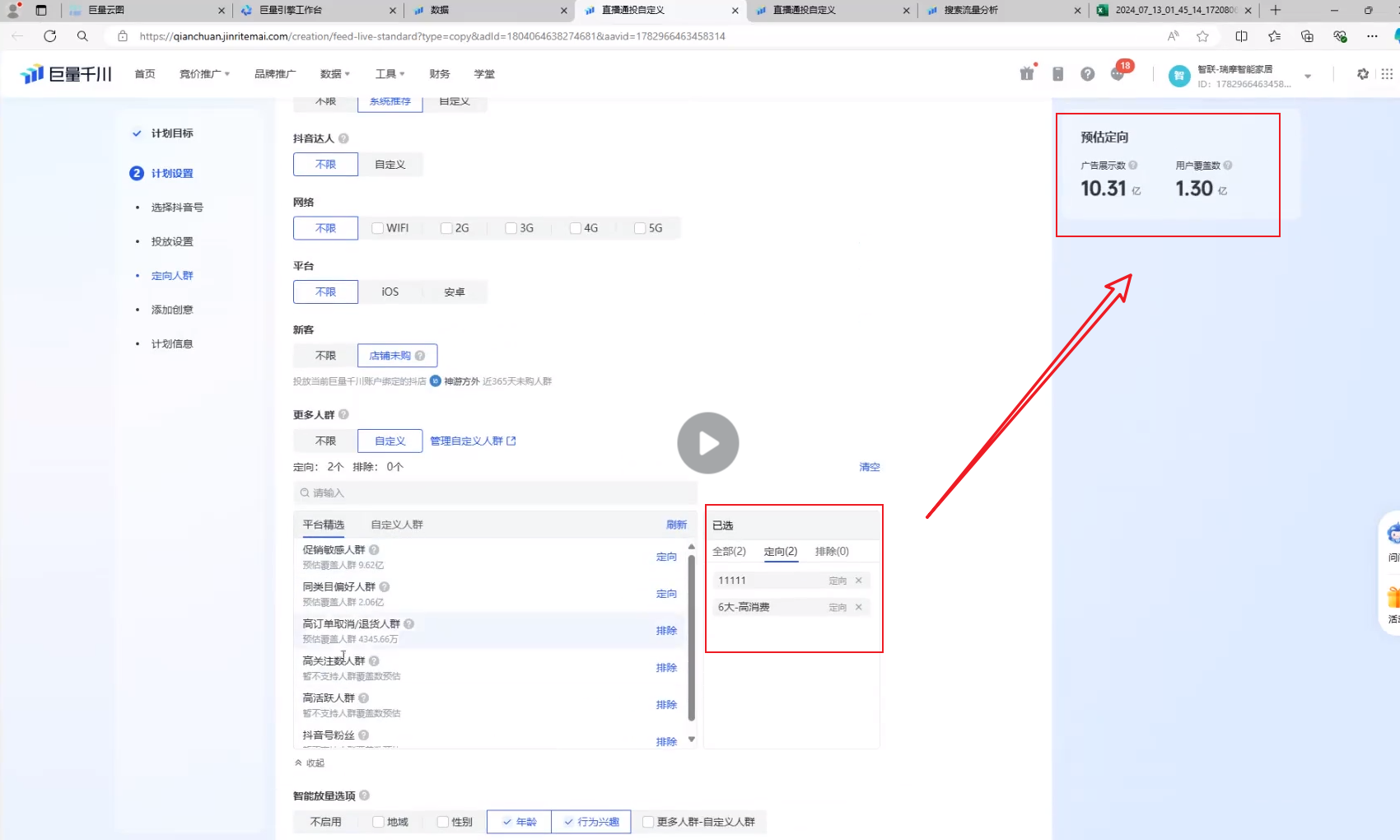Click the favorites star in address bar
The image size is (1400, 840).
click(x=1202, y=36)
